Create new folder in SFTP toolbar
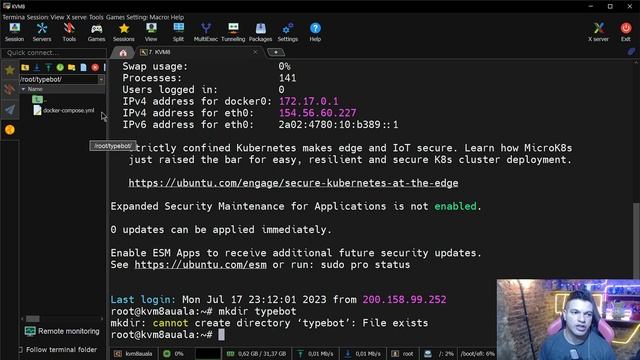 pos(71,67)
